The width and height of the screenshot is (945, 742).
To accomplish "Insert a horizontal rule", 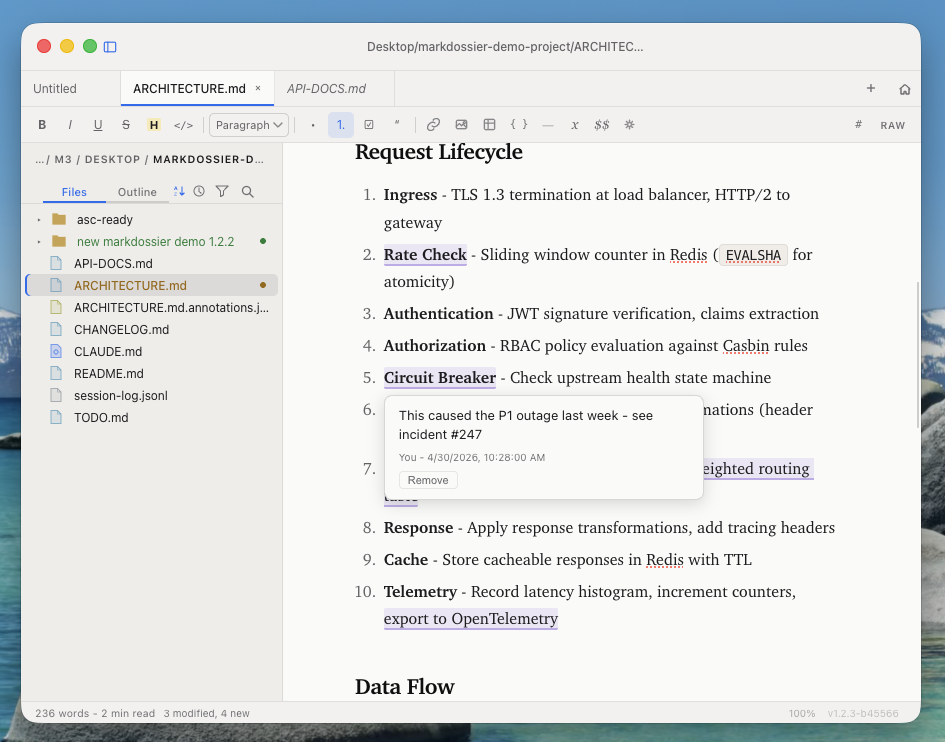I will pyautogui.click(x=548, y=125).
